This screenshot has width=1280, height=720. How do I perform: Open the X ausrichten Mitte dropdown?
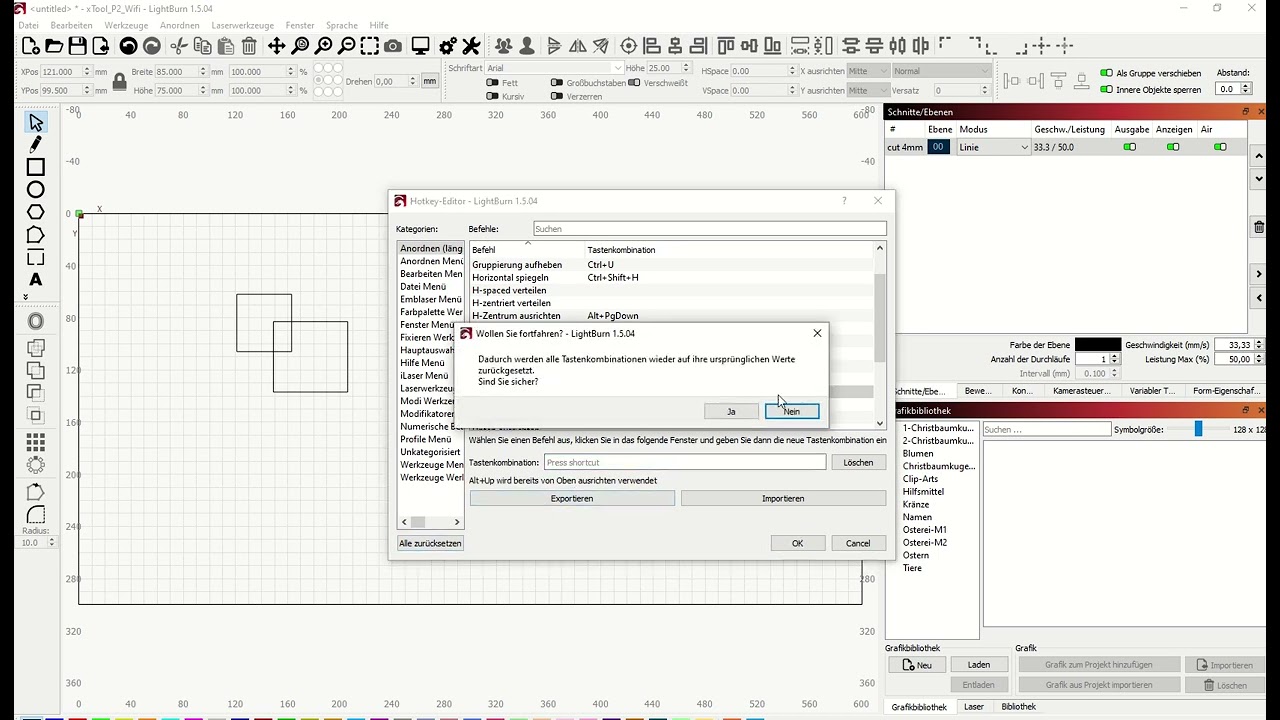867,71
